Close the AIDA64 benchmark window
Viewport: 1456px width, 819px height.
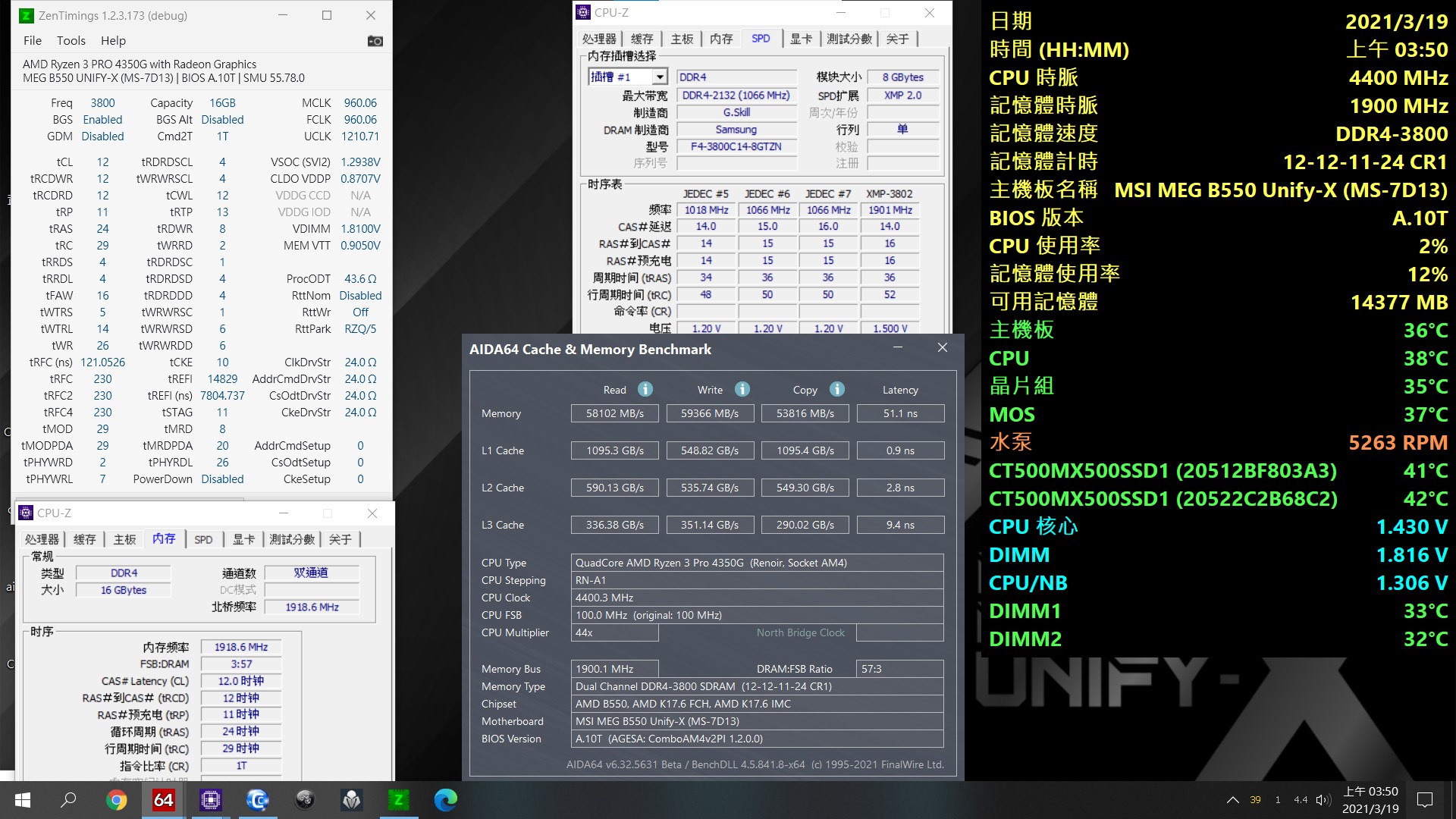pyautogui.click(x=942, y=347)
